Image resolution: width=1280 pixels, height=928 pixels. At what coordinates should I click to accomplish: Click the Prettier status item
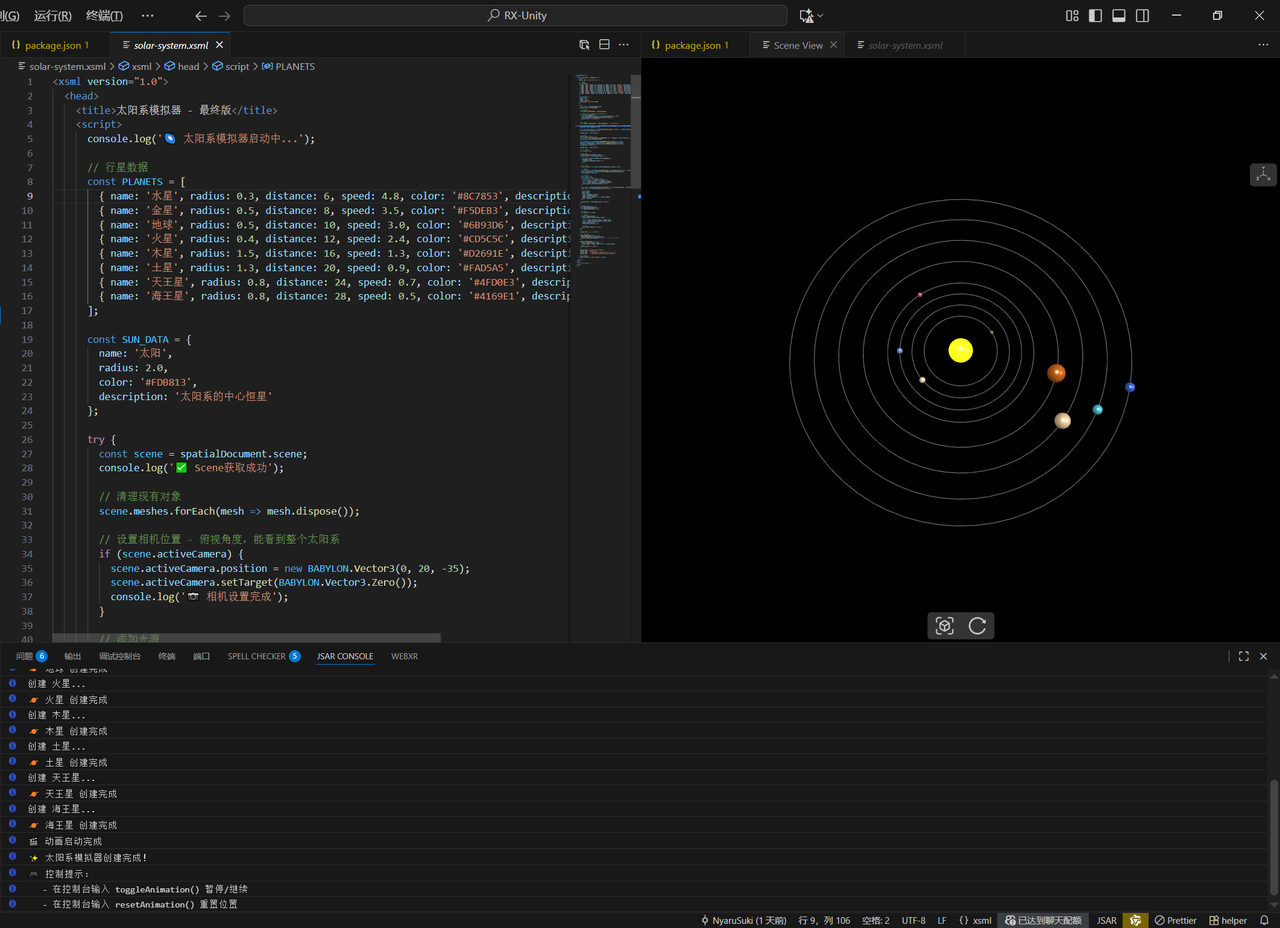tap(1175, 920)
